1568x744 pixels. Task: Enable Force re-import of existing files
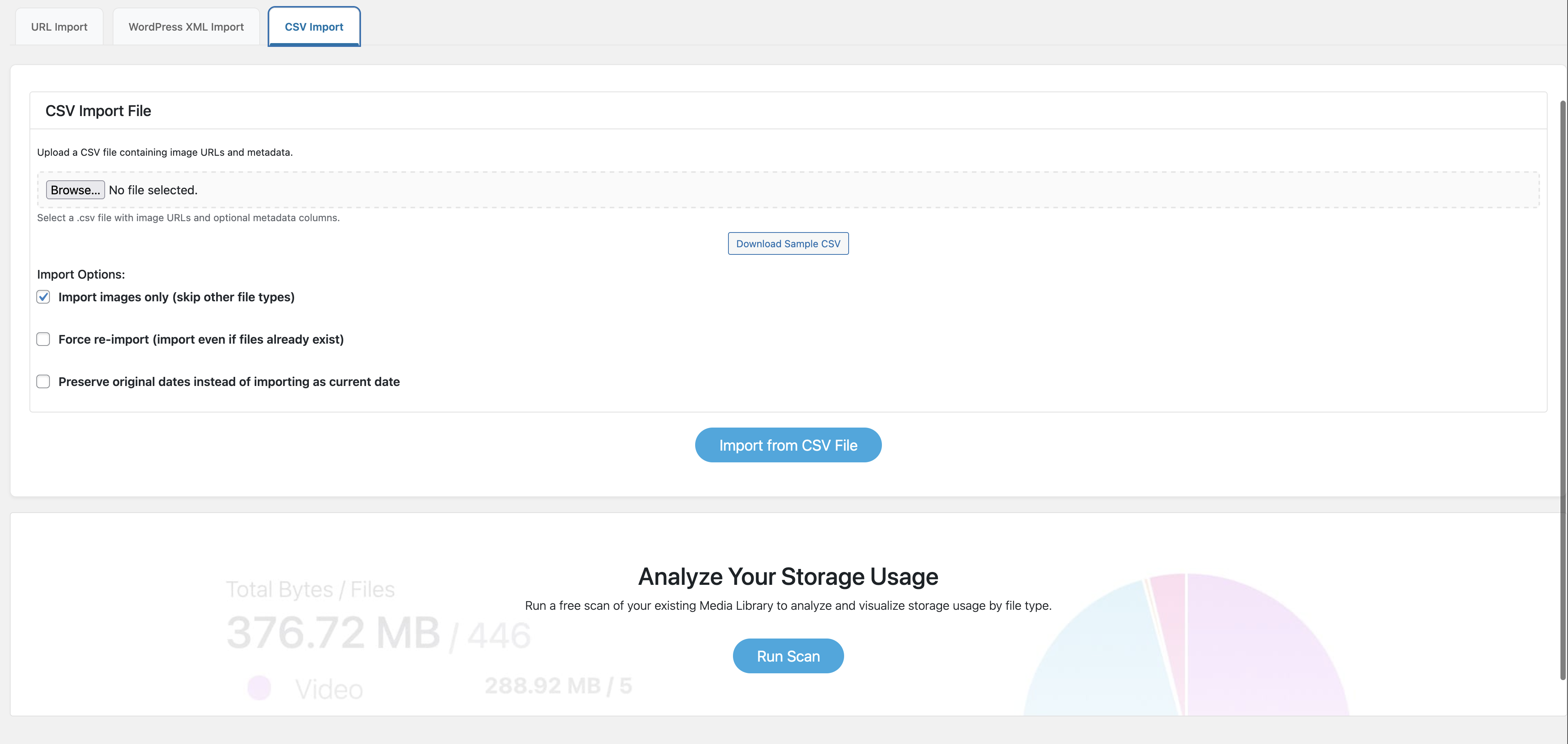point(43,339)
